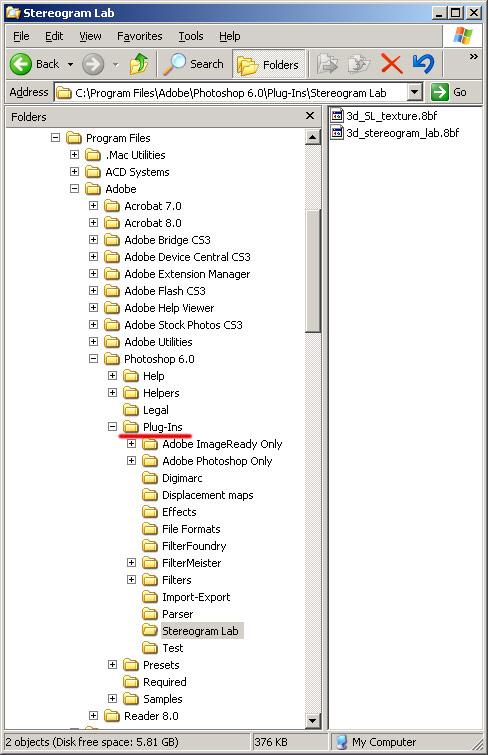
Task: Expand the Adobe Bridge CS3 folder
Action: pos(93,239)
